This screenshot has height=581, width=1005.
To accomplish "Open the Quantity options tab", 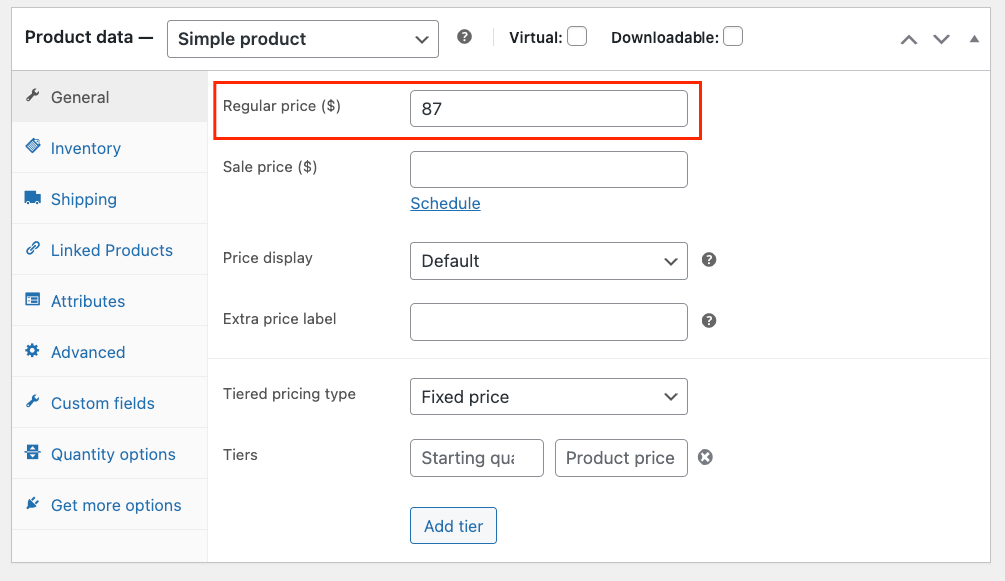I will tap(110, 454).
